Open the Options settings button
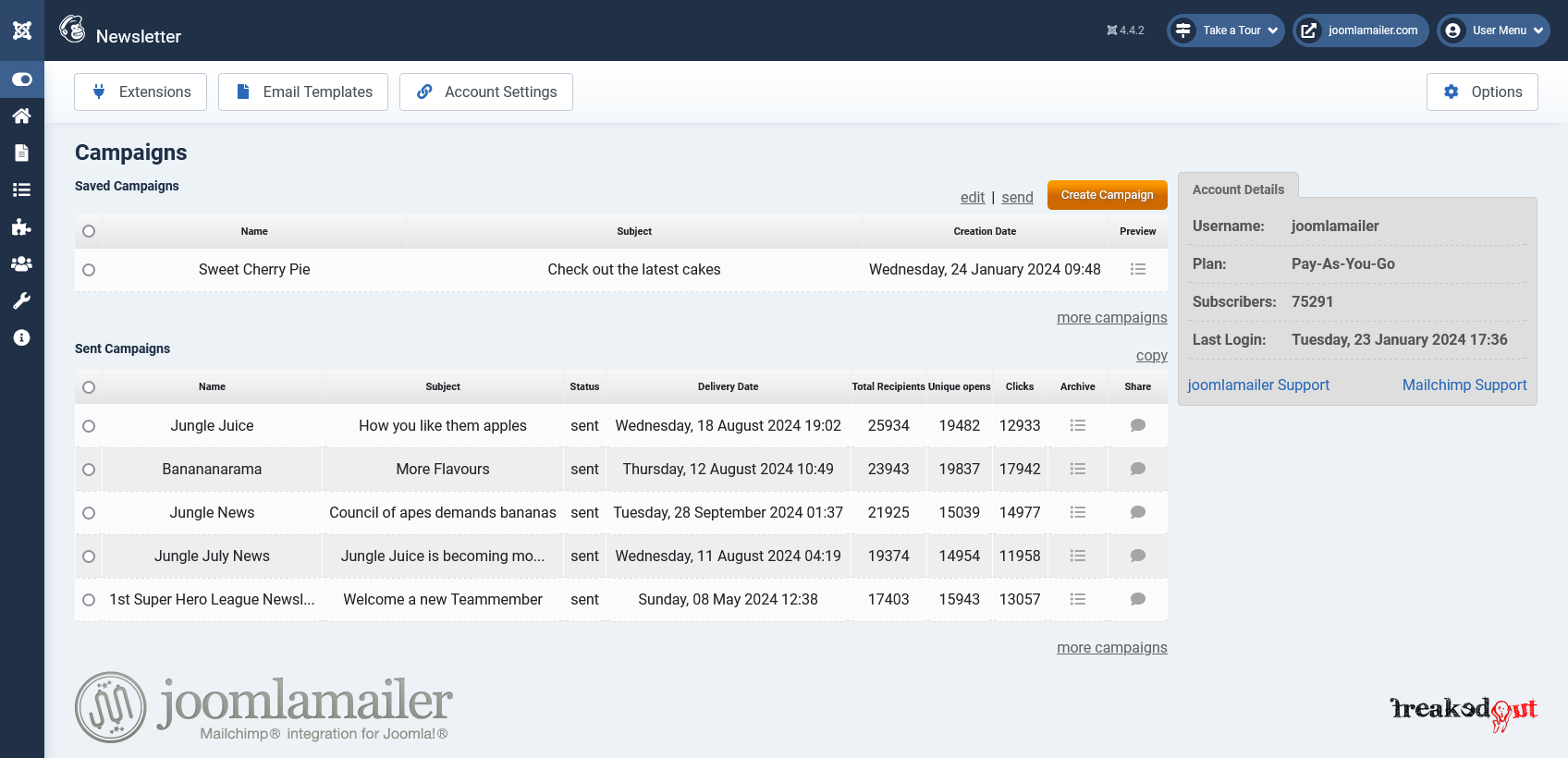The image size is (1568, 758). (1482, 92)
